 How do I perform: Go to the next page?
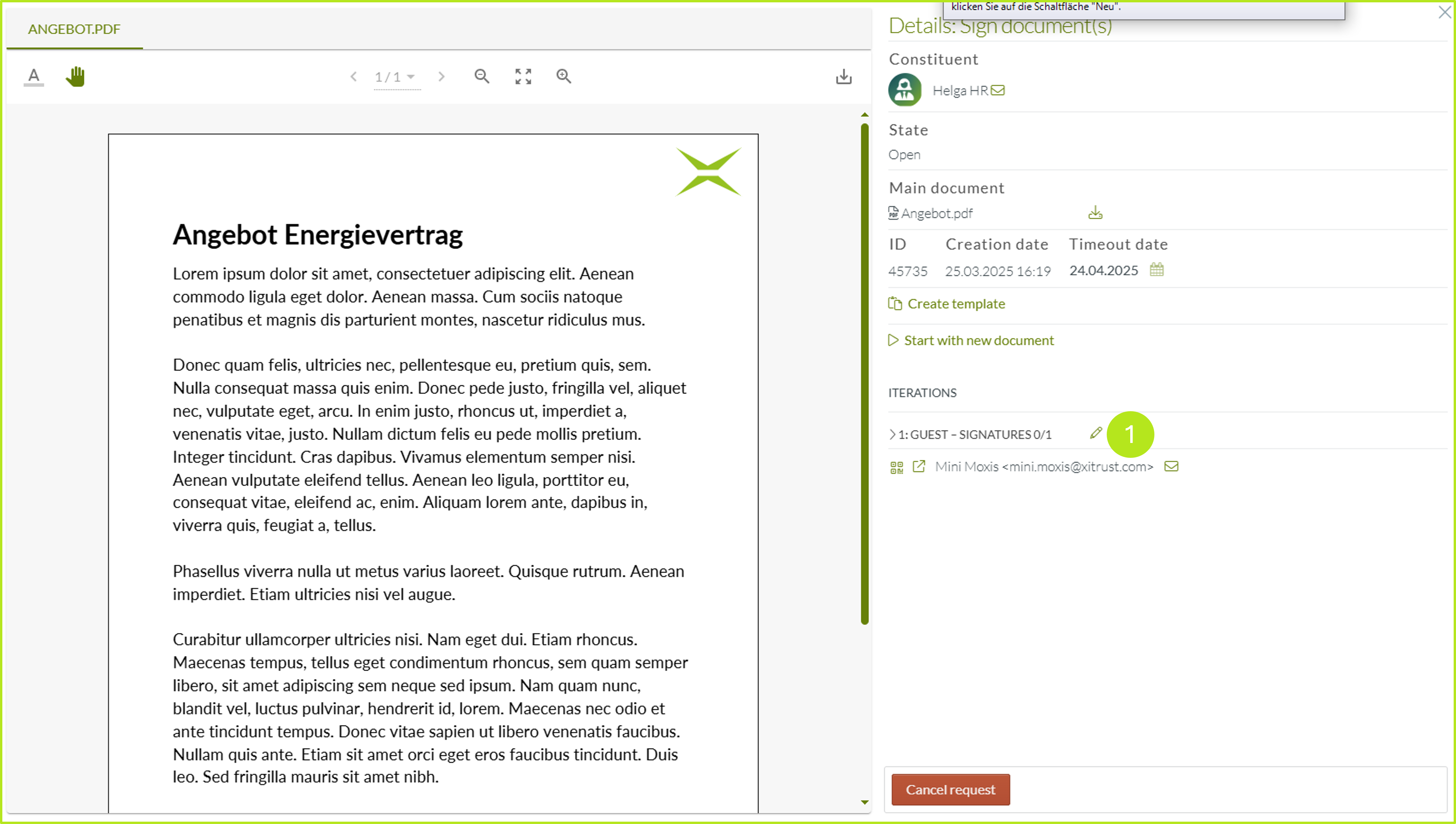(441, 76)
